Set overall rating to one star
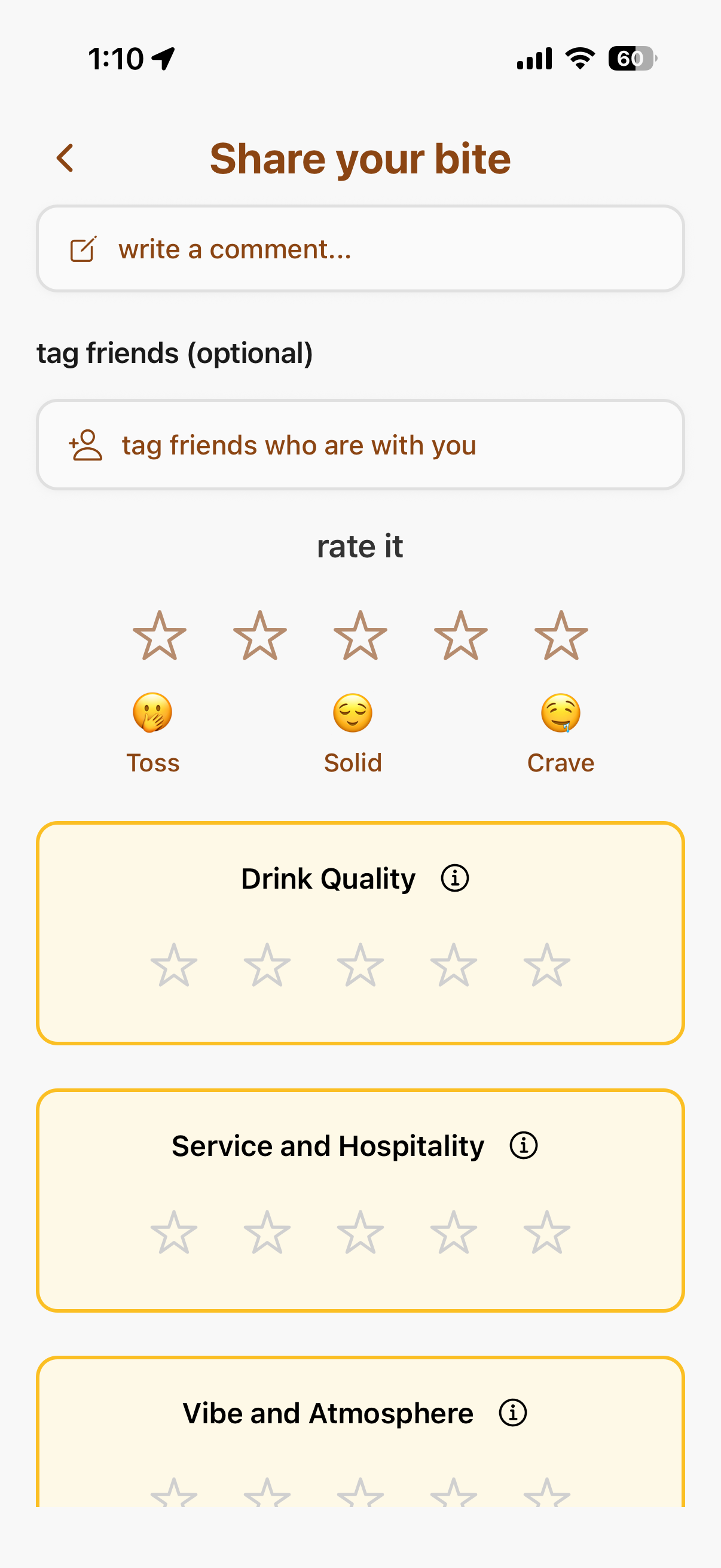This screenshot has width=721, height=1568. pyautogui.click(x=160, y=636)
